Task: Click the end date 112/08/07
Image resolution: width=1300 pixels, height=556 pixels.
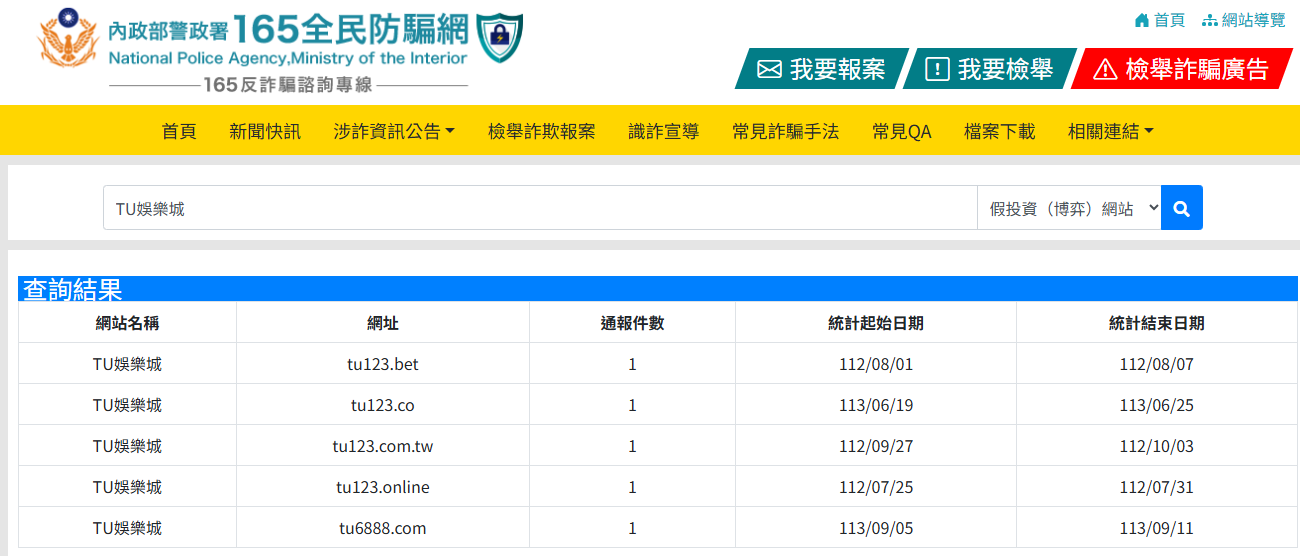Action: coord(1157,364)
